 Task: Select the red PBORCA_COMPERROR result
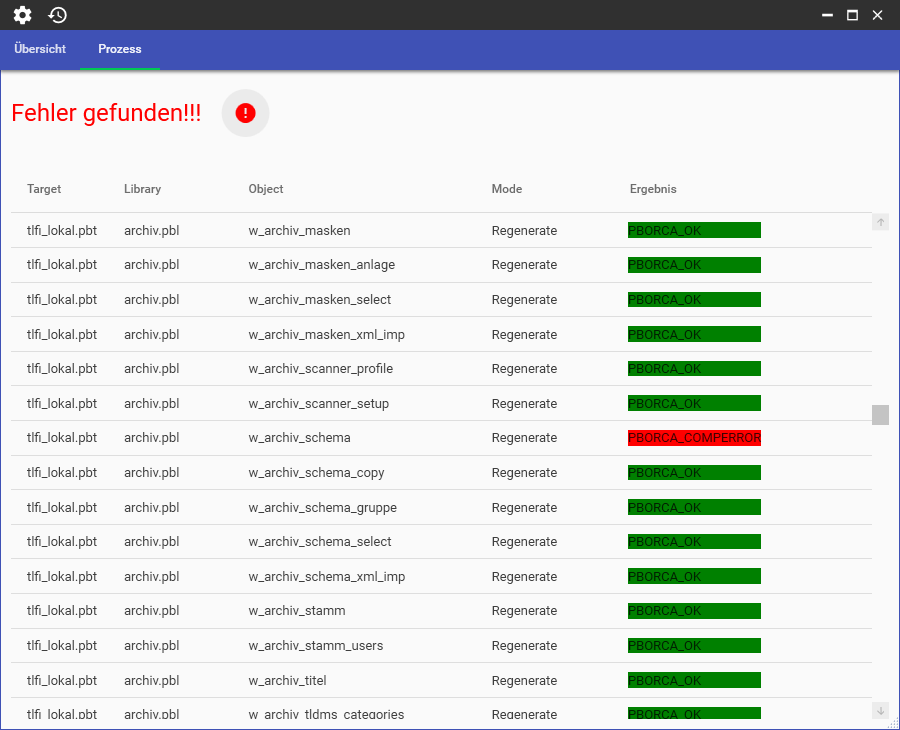(694, 438)
